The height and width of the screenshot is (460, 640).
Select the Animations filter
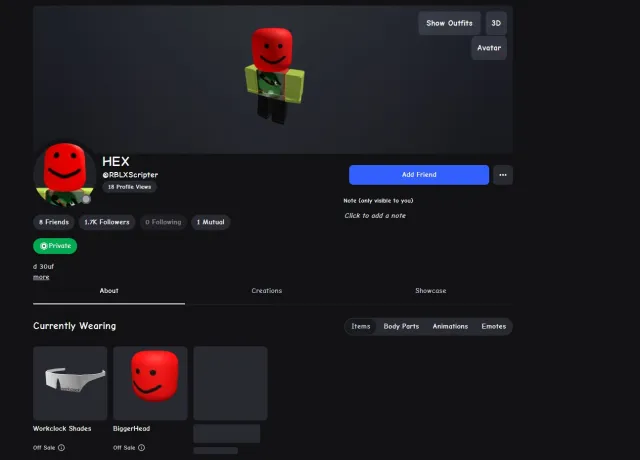point(450,327)
